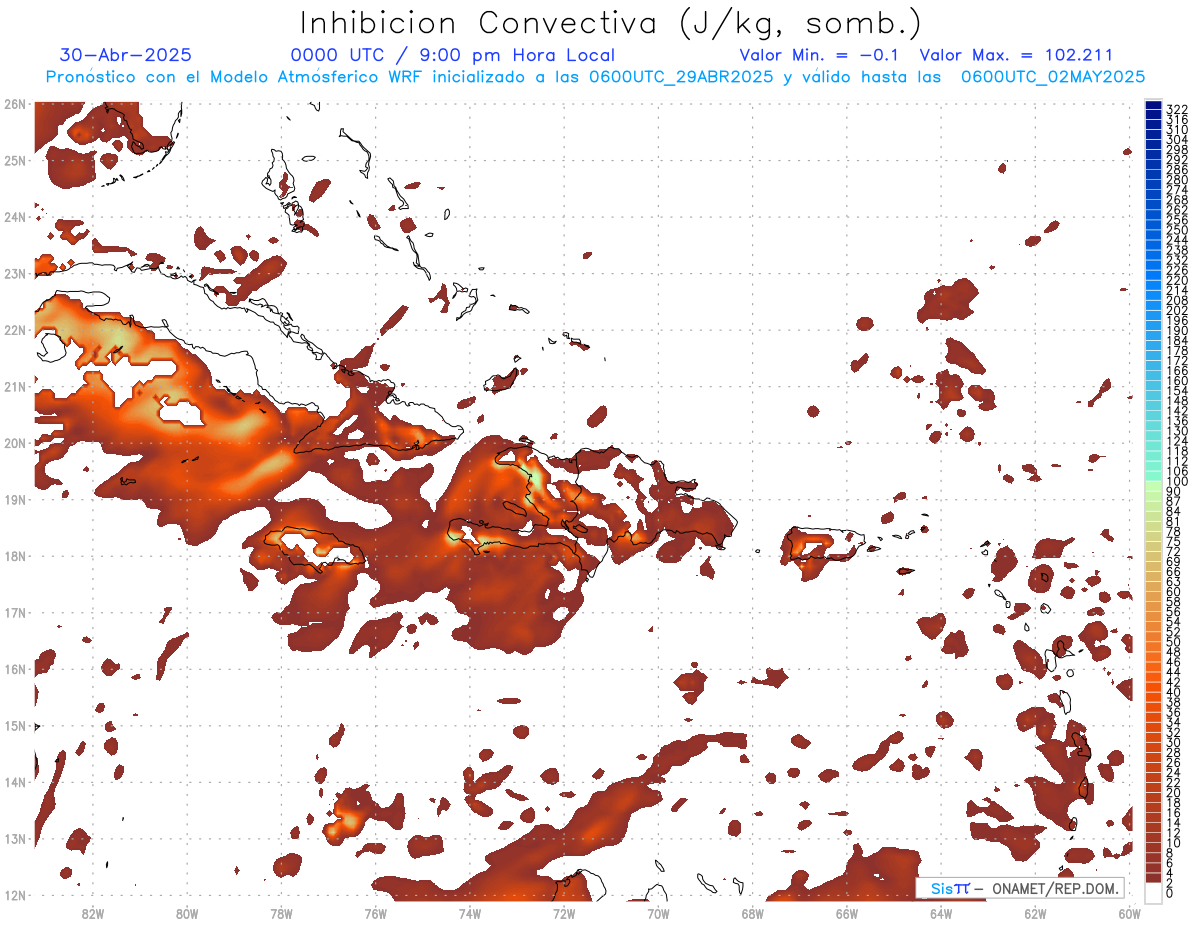The image size is (1200, 927).
Task: Click the '14N' latitude label
Action: 14,782
